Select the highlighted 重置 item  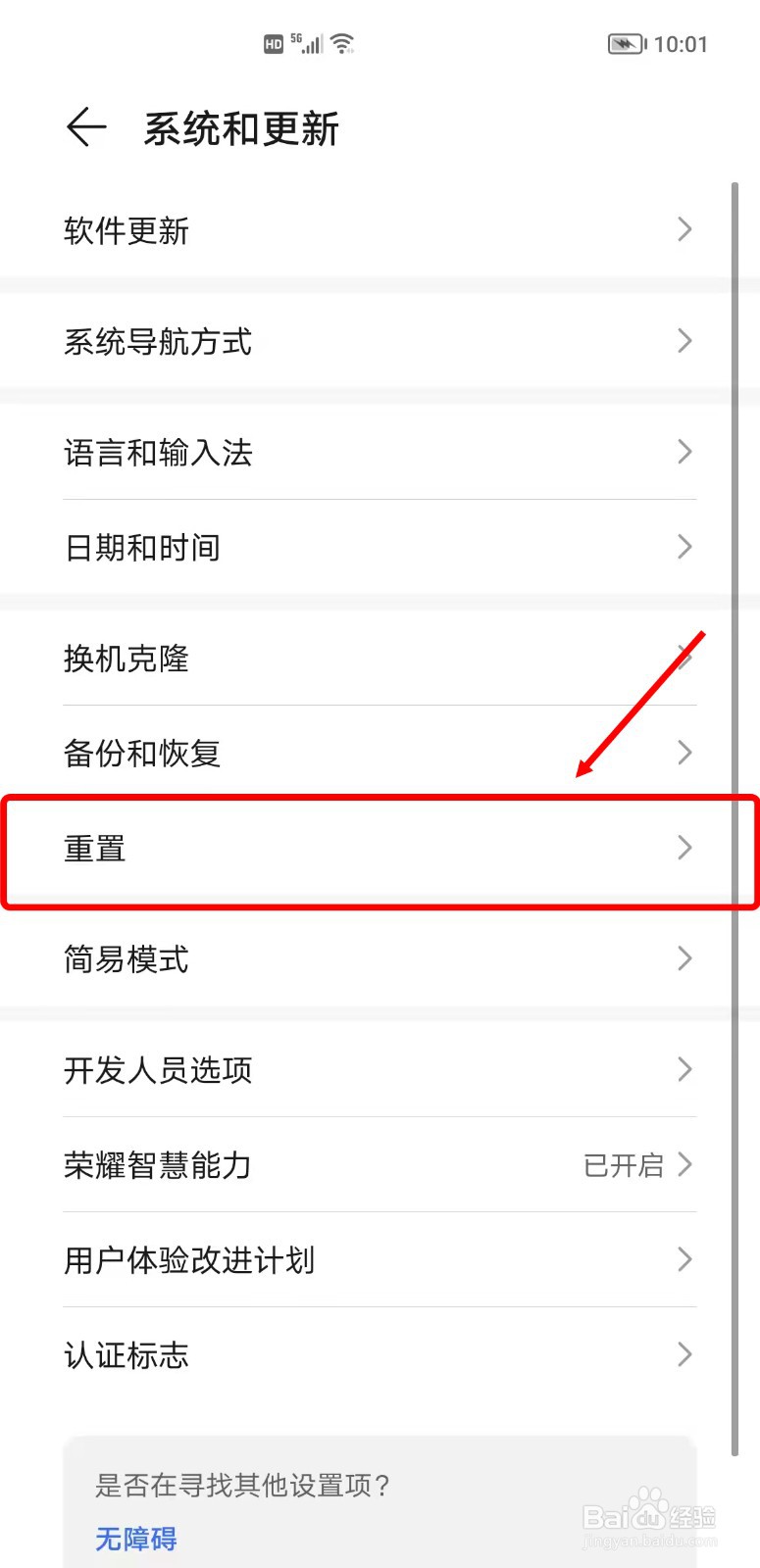pyautogui.click(x=380, y=849)
